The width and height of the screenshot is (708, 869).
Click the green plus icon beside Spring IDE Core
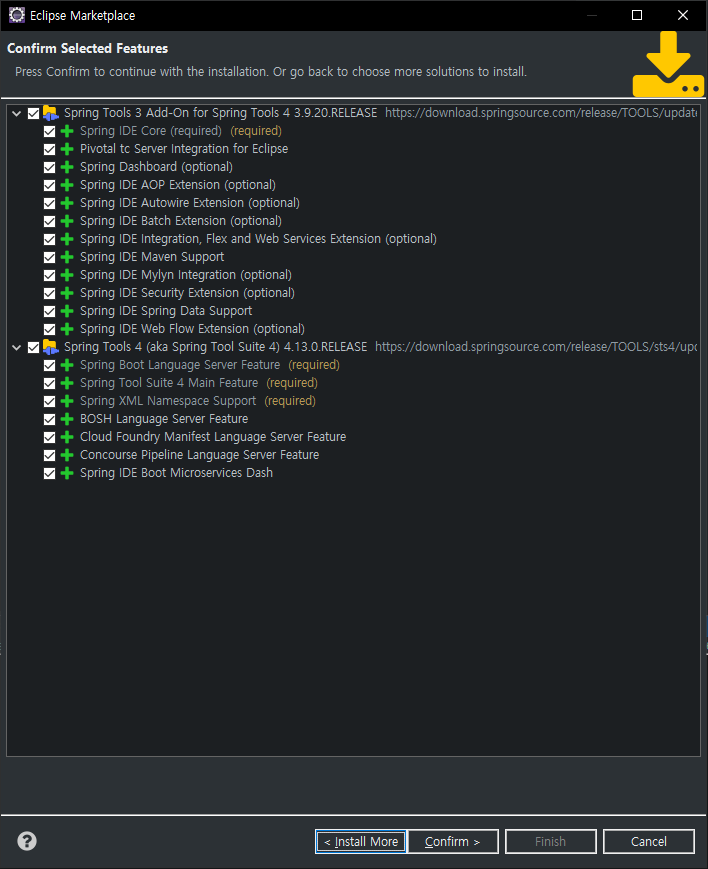coord(67,131)
